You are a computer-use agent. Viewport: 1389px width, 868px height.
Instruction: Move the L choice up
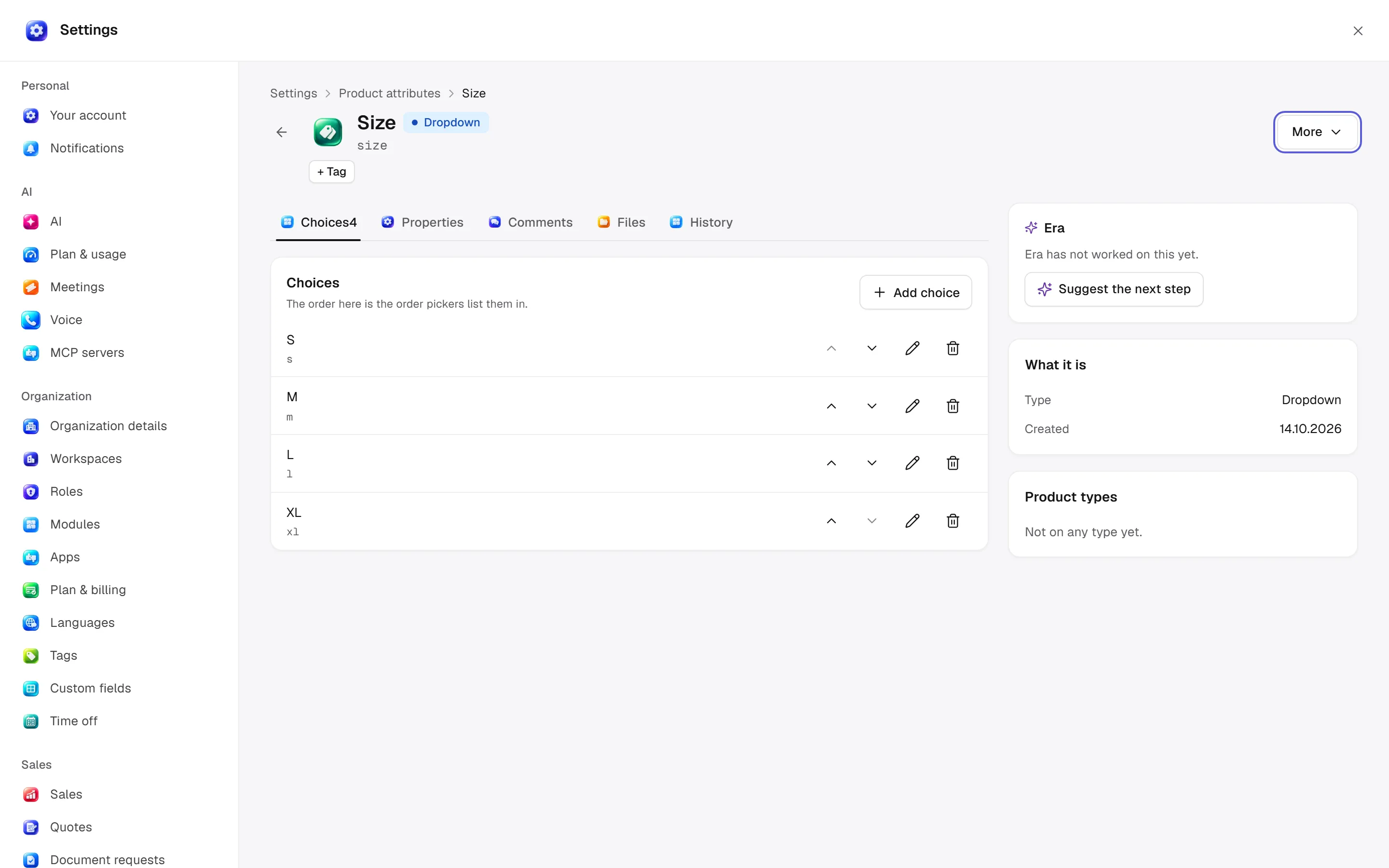point(831,463)
